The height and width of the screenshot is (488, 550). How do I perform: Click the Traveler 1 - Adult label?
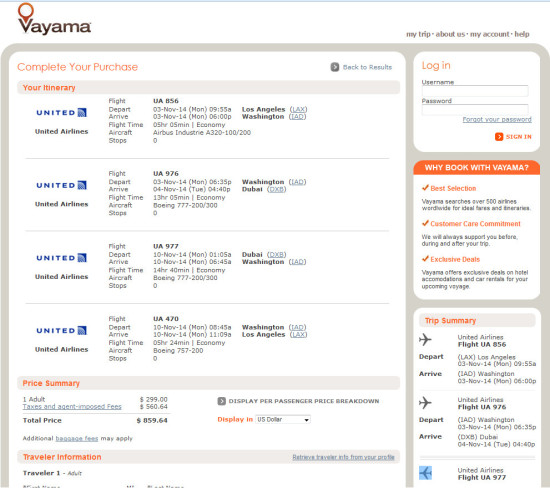(x=52, y=473)
